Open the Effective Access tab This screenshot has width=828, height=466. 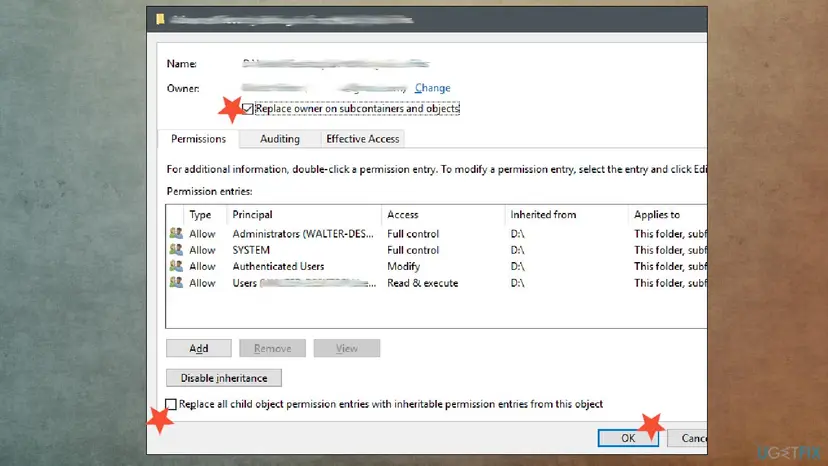[363, 139]
